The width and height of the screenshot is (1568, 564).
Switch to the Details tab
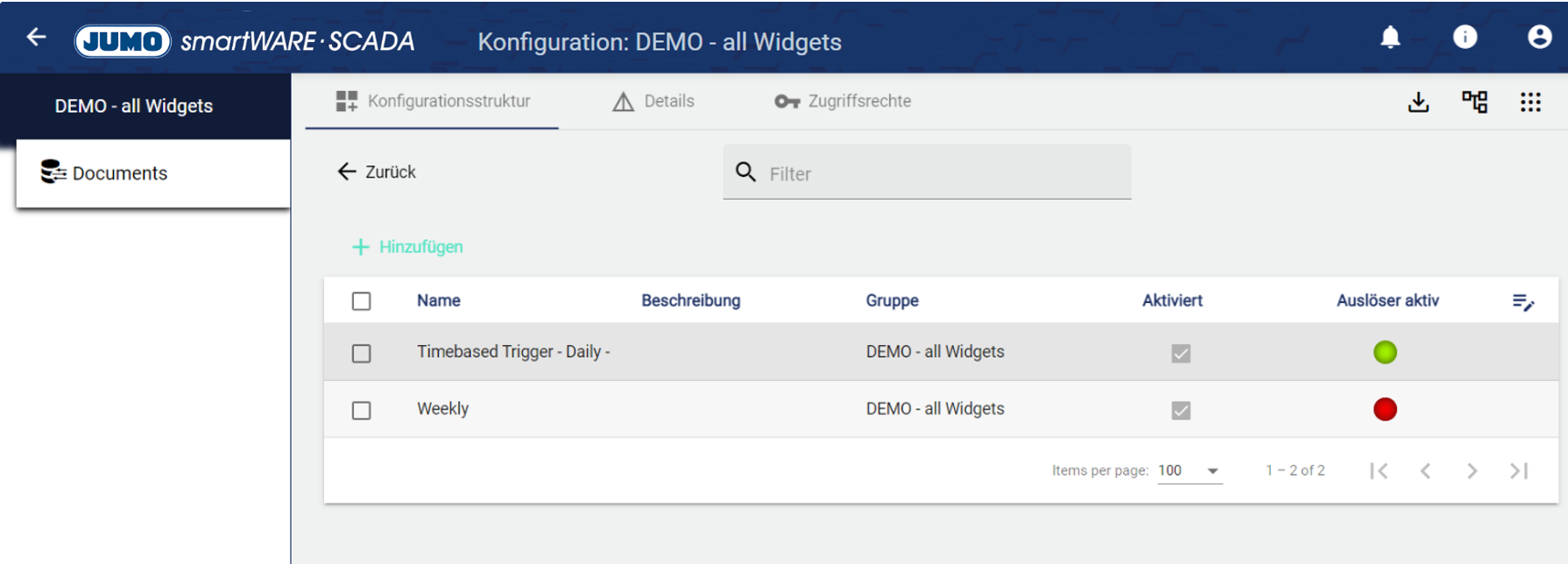[x=653, y=102]
